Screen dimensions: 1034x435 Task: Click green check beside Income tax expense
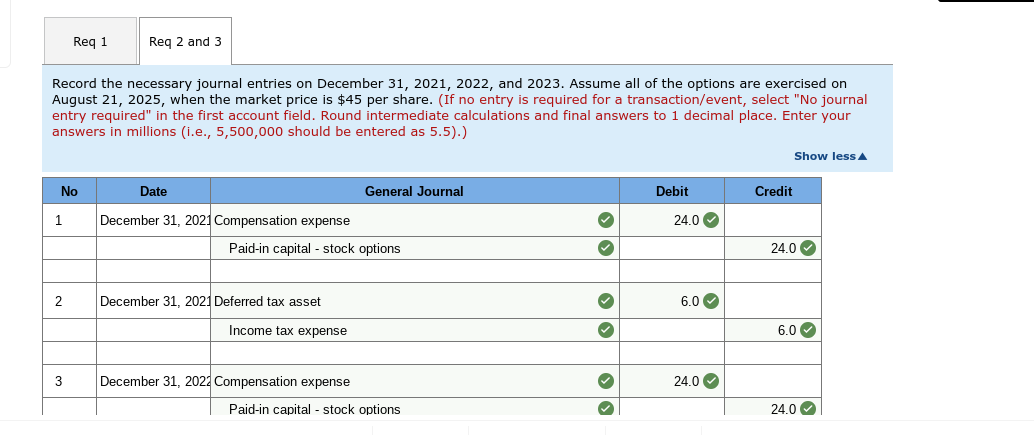[x=605, y=330]
